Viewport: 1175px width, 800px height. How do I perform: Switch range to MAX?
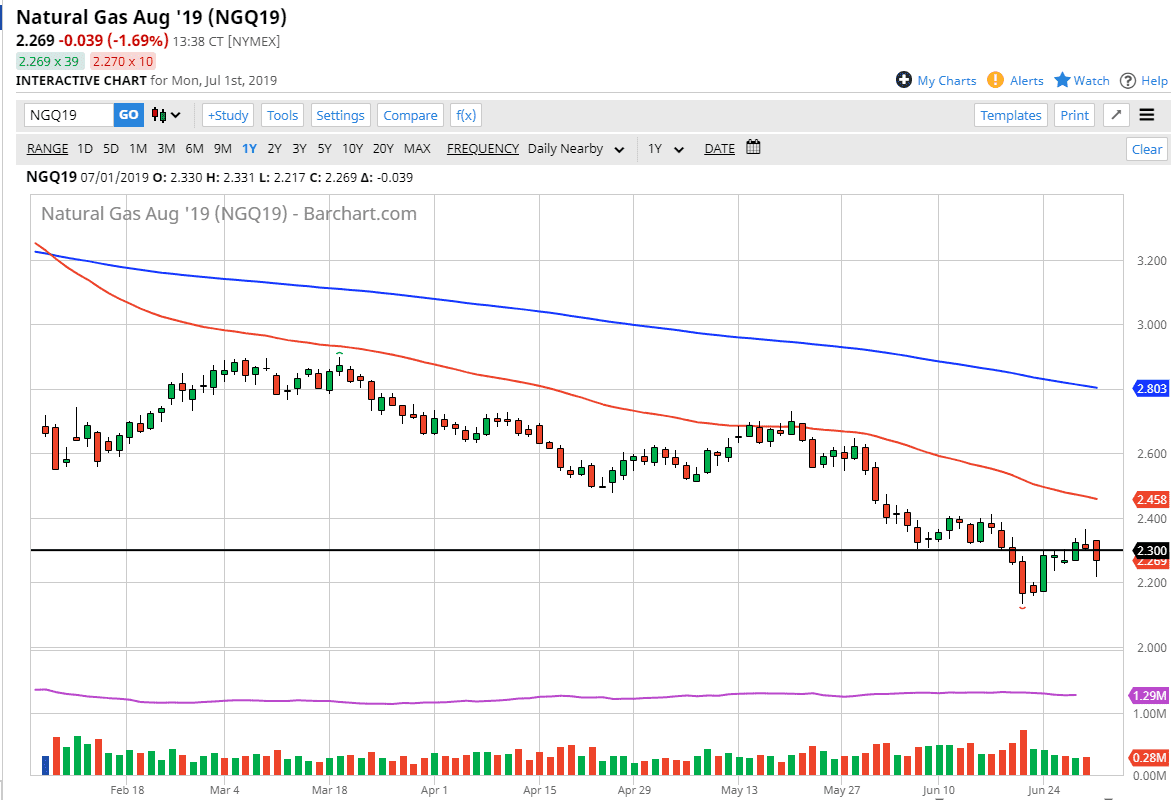pyautogui.click(x=417, y=149)
